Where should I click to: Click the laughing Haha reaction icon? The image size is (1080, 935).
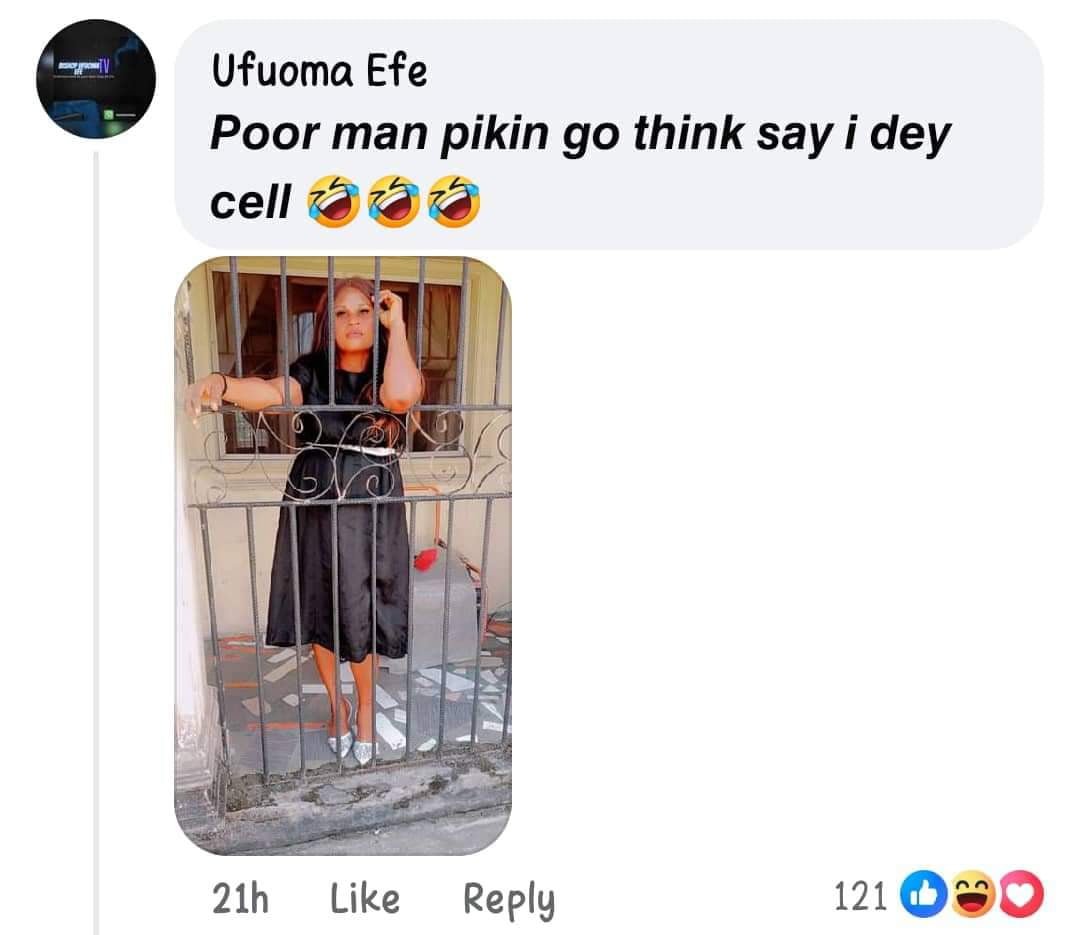click(x=972, y=895)
